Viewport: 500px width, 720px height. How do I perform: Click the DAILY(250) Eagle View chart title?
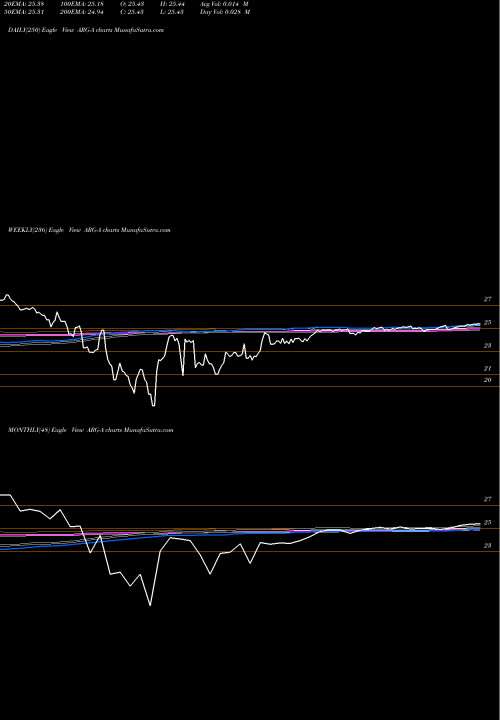coord(86,30)
